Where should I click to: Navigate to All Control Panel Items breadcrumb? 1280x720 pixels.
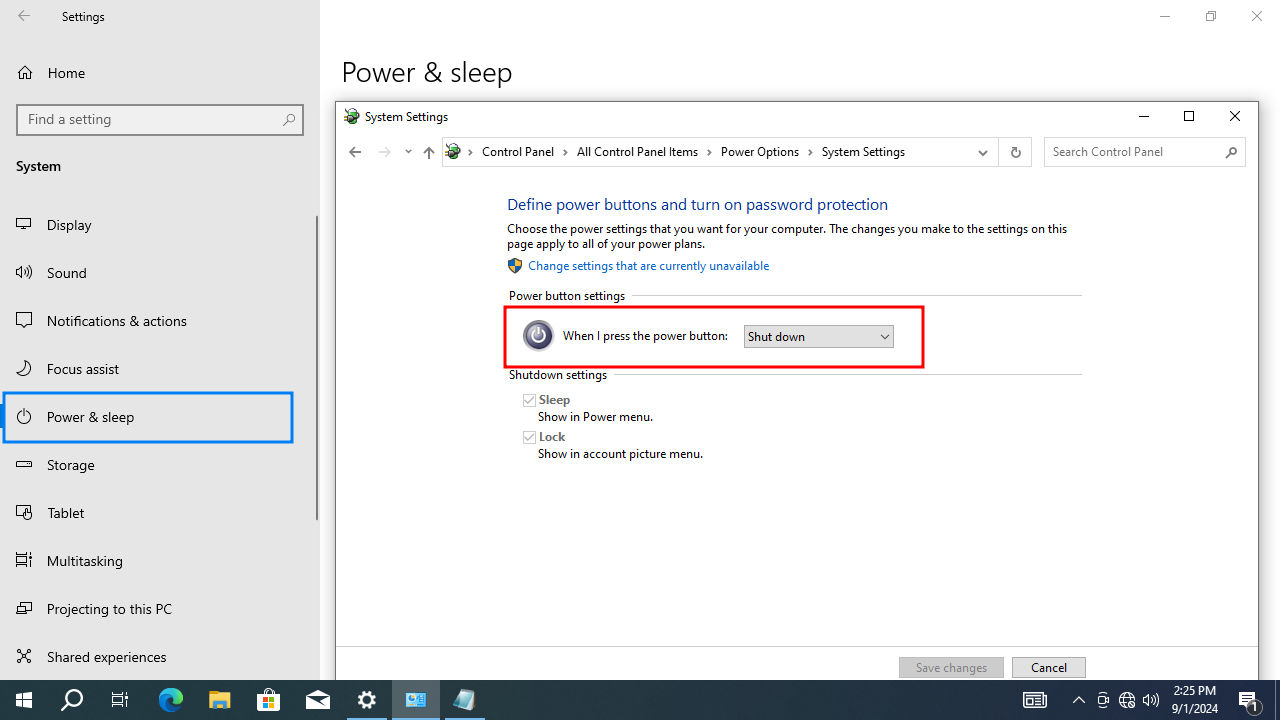pos(638,152)
